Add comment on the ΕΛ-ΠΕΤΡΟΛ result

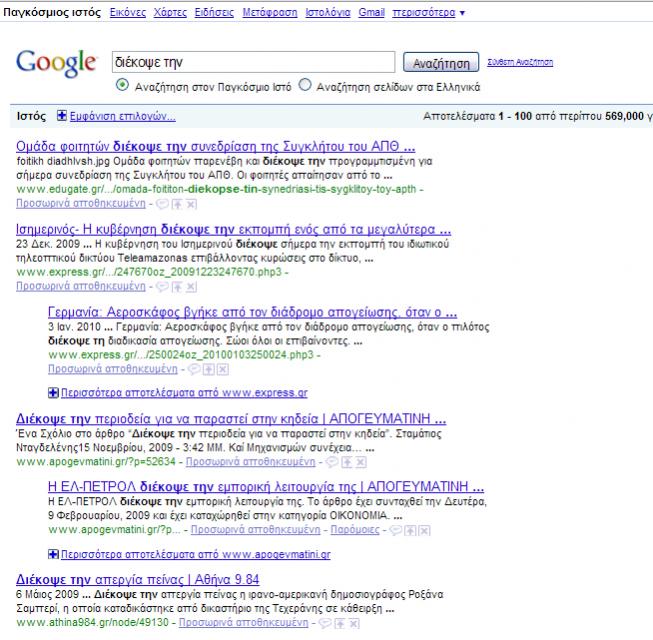[x=396, y=530]
